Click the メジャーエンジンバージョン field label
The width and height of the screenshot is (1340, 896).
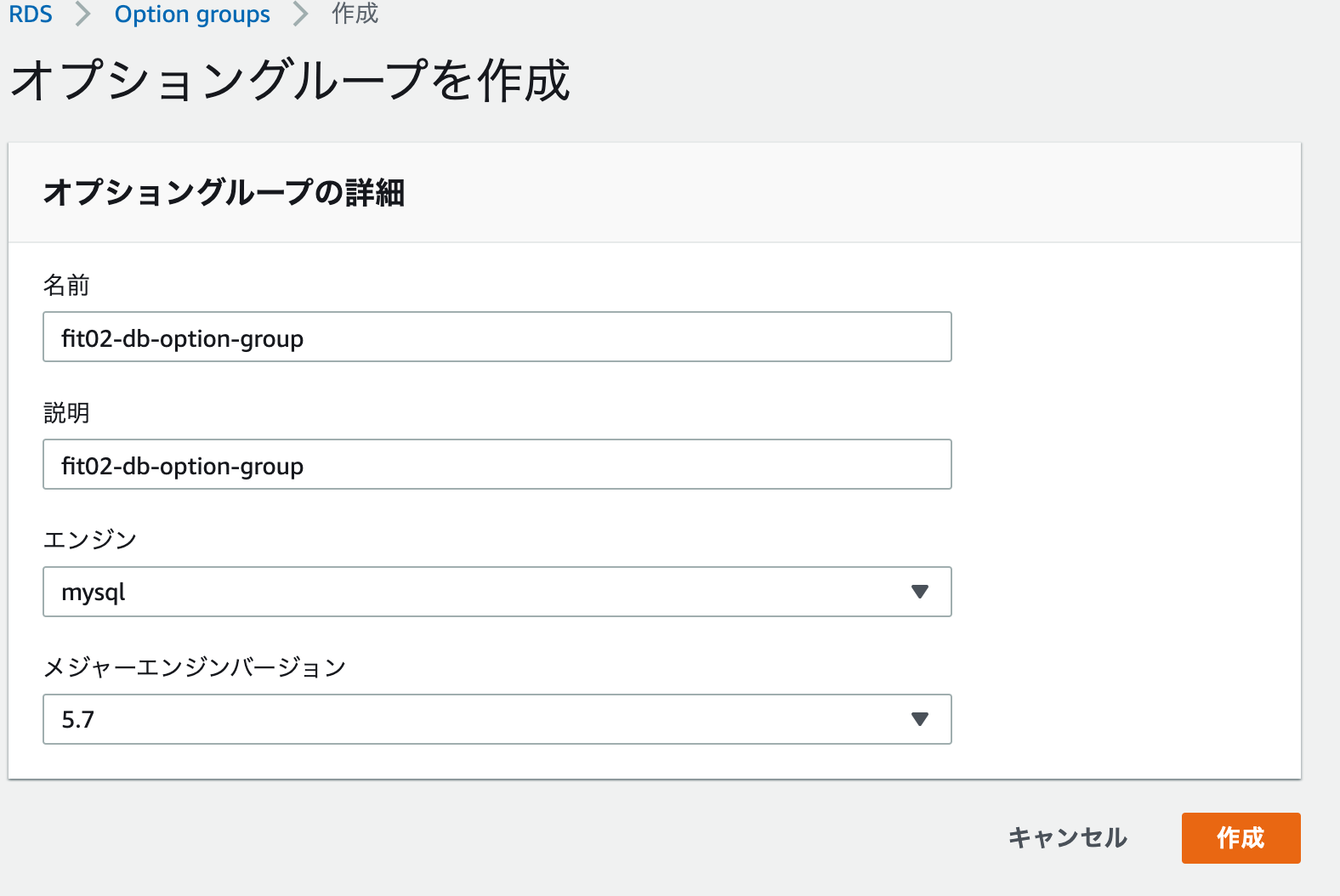pos(195,667)
